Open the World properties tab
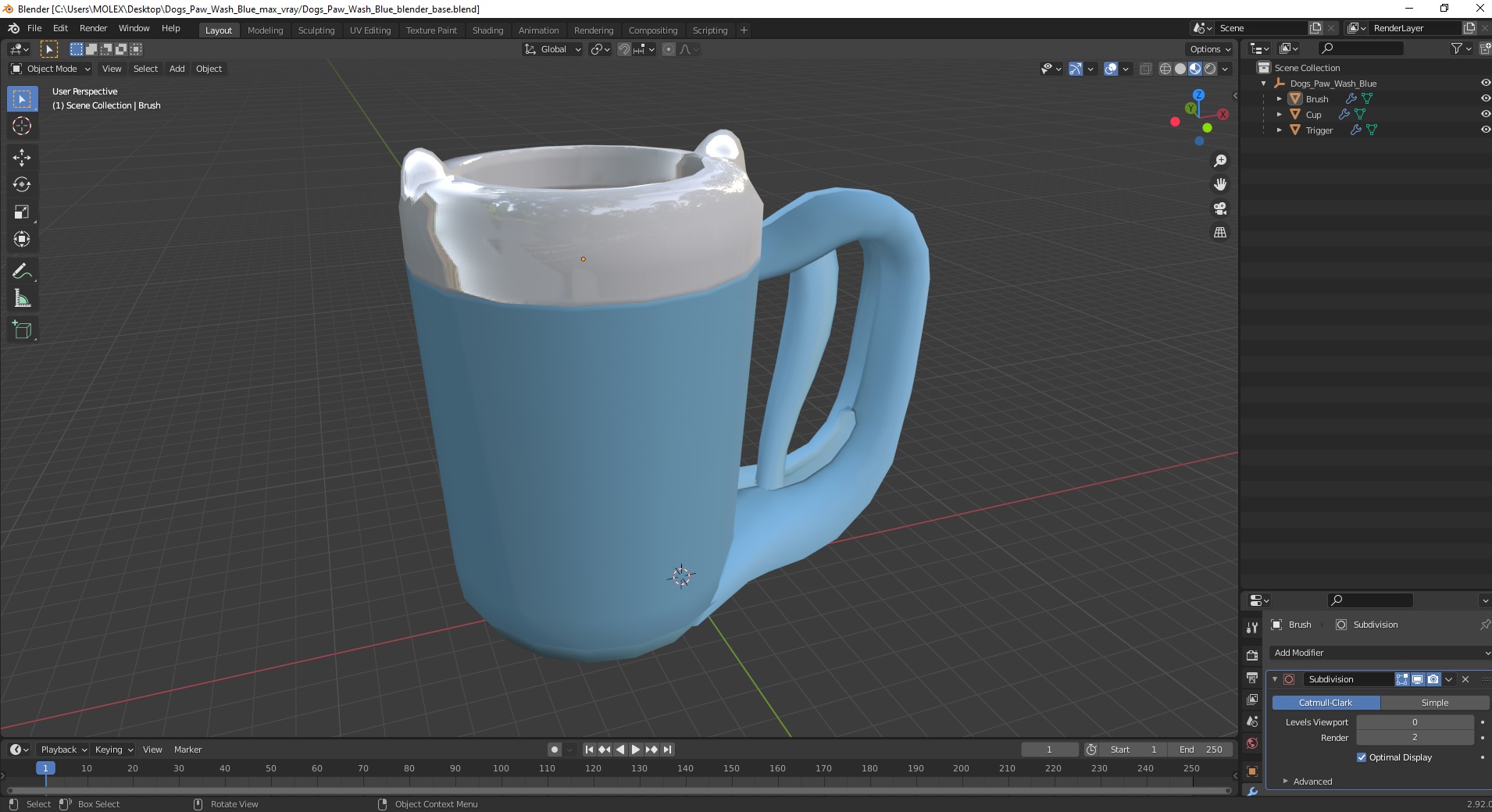1492x812 pixels. click(1252, 743)
